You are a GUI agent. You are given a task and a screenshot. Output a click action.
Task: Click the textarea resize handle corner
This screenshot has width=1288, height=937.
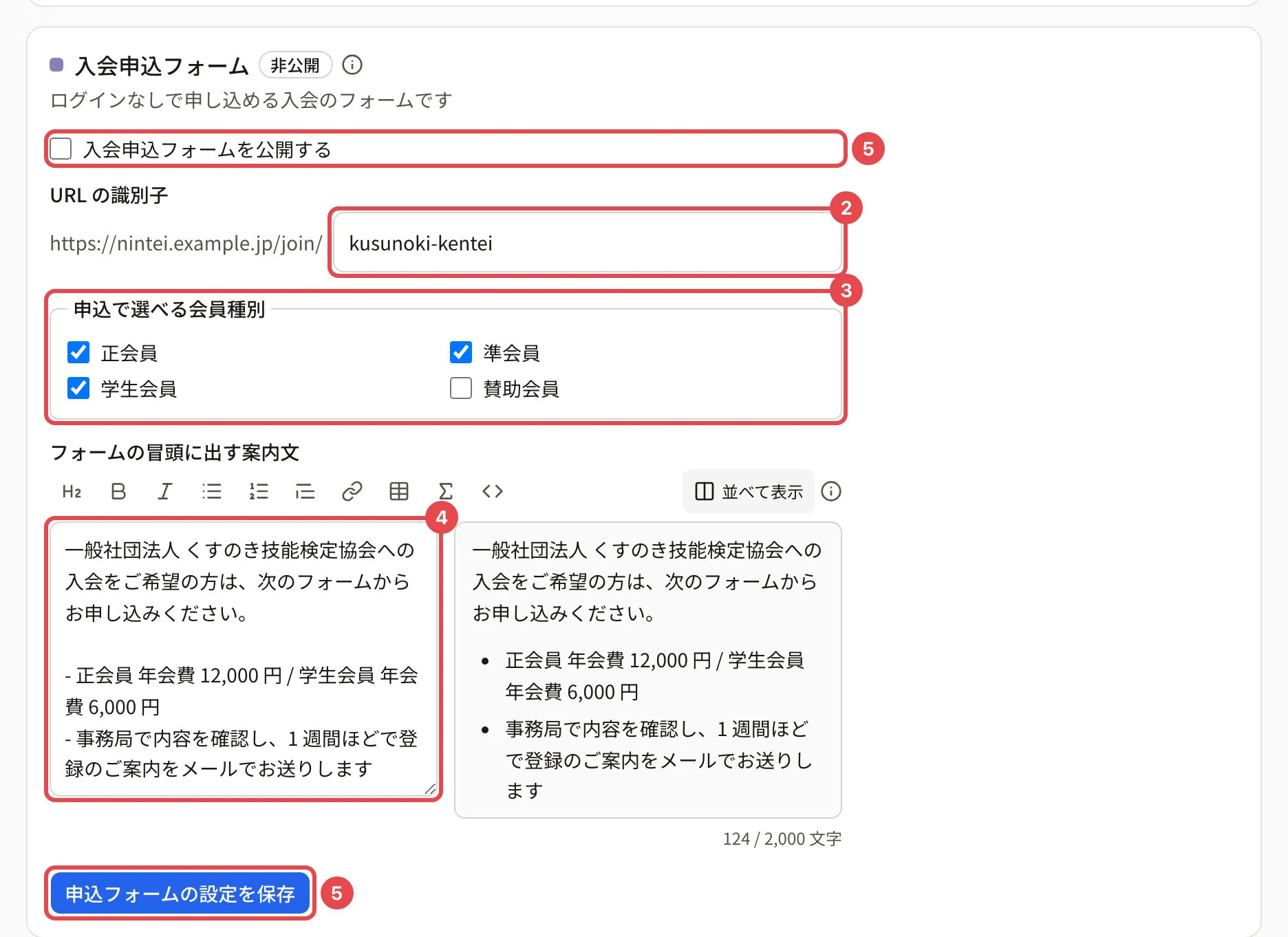[430, 789]
